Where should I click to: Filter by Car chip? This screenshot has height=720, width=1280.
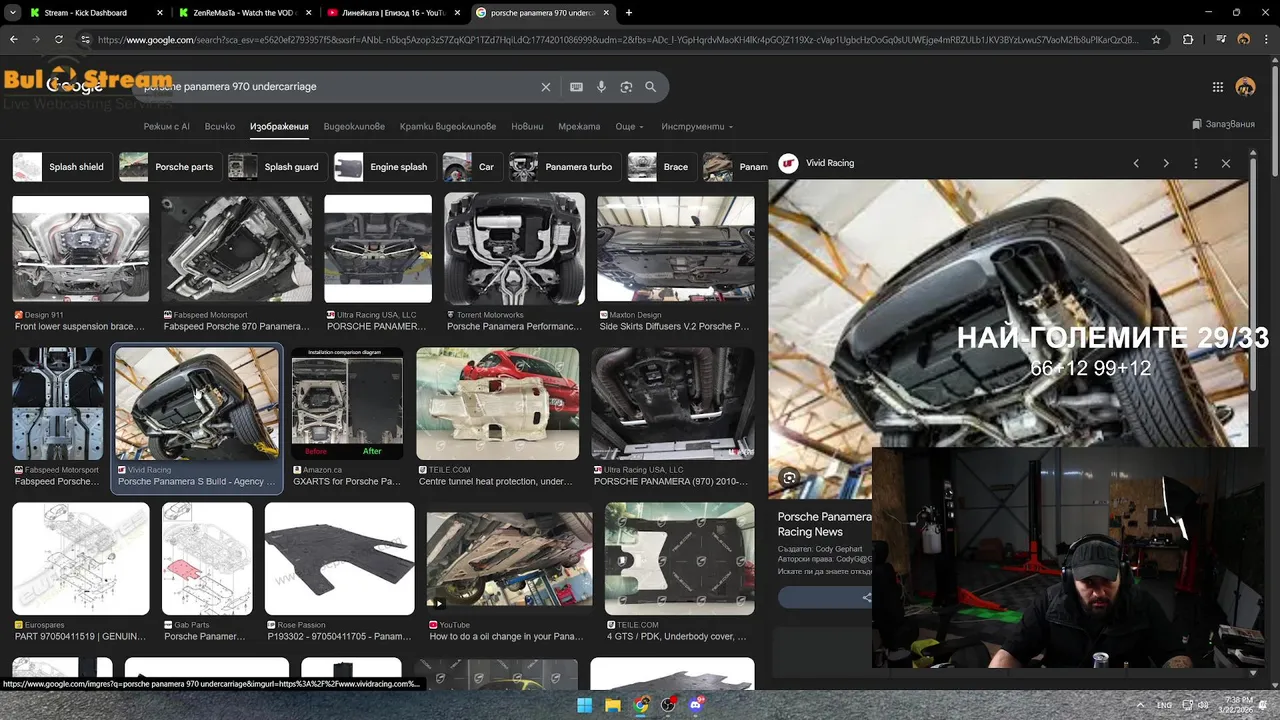(471, 167)
